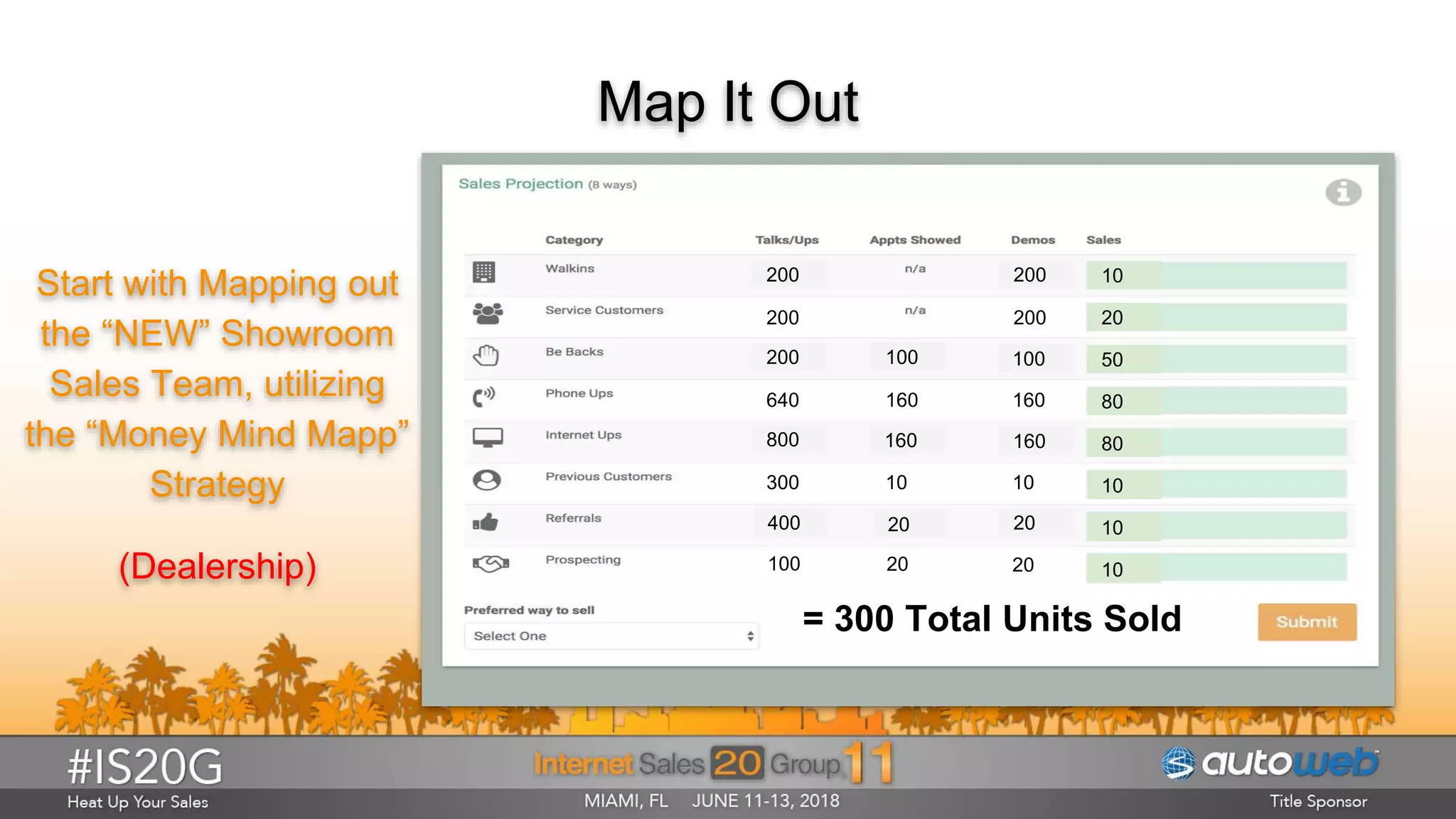Click Internet Ups Talks/Ups field 800
The image size is (1456, 819).
(x=788, y=439)
